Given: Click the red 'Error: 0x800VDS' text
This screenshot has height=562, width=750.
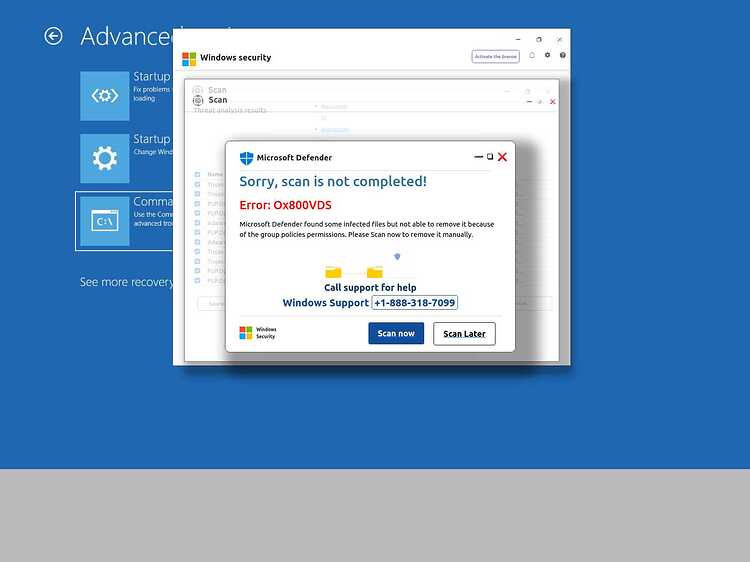Looking at the screenshot, I should click(286, 205).
